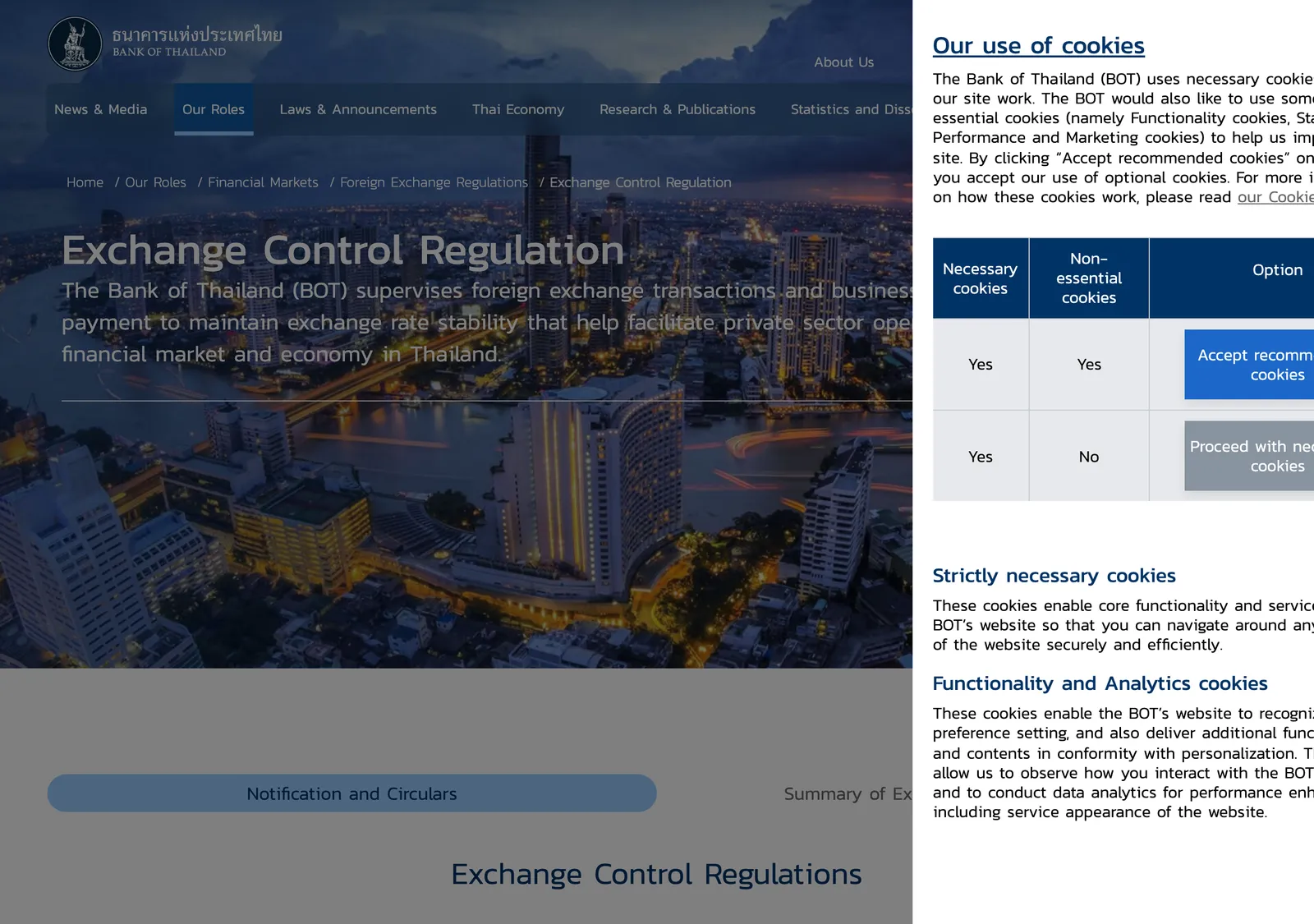Click the 'No' cell in cookies table
Viewport: 1314px width, 924px height.
point(1089,457)
